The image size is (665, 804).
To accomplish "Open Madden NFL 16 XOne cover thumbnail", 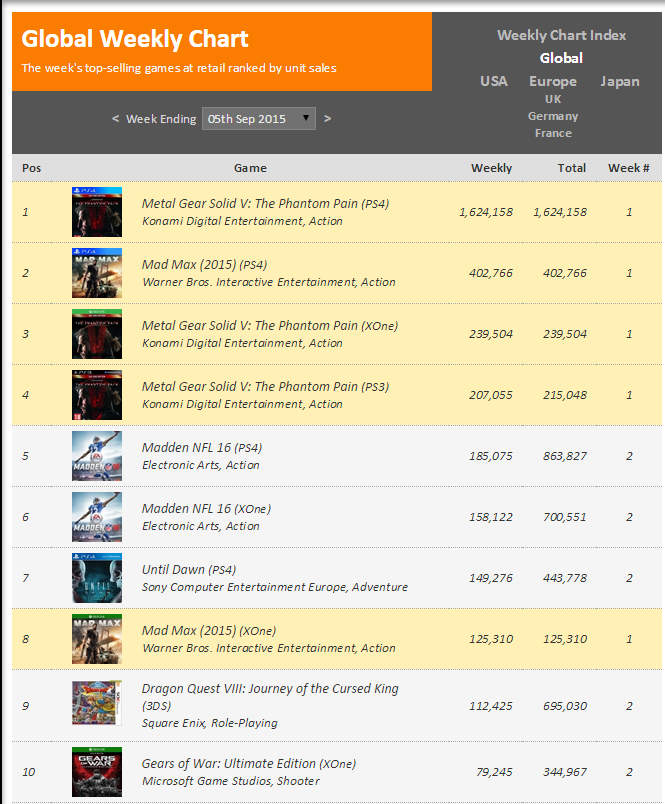I will tap(97, 517).
